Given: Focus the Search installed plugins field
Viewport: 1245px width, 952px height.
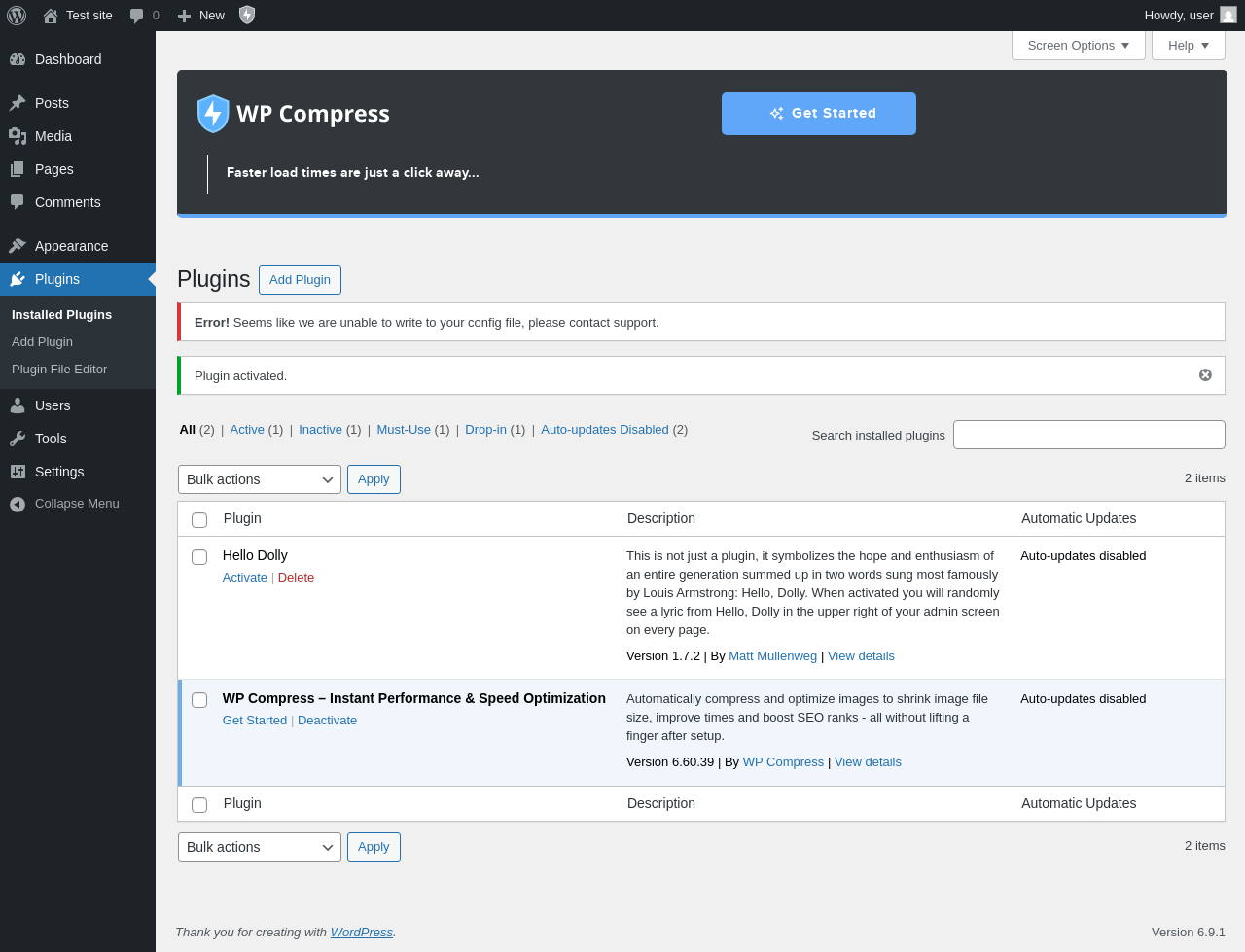Looking at the screenshot, I should pos(1089,435).
